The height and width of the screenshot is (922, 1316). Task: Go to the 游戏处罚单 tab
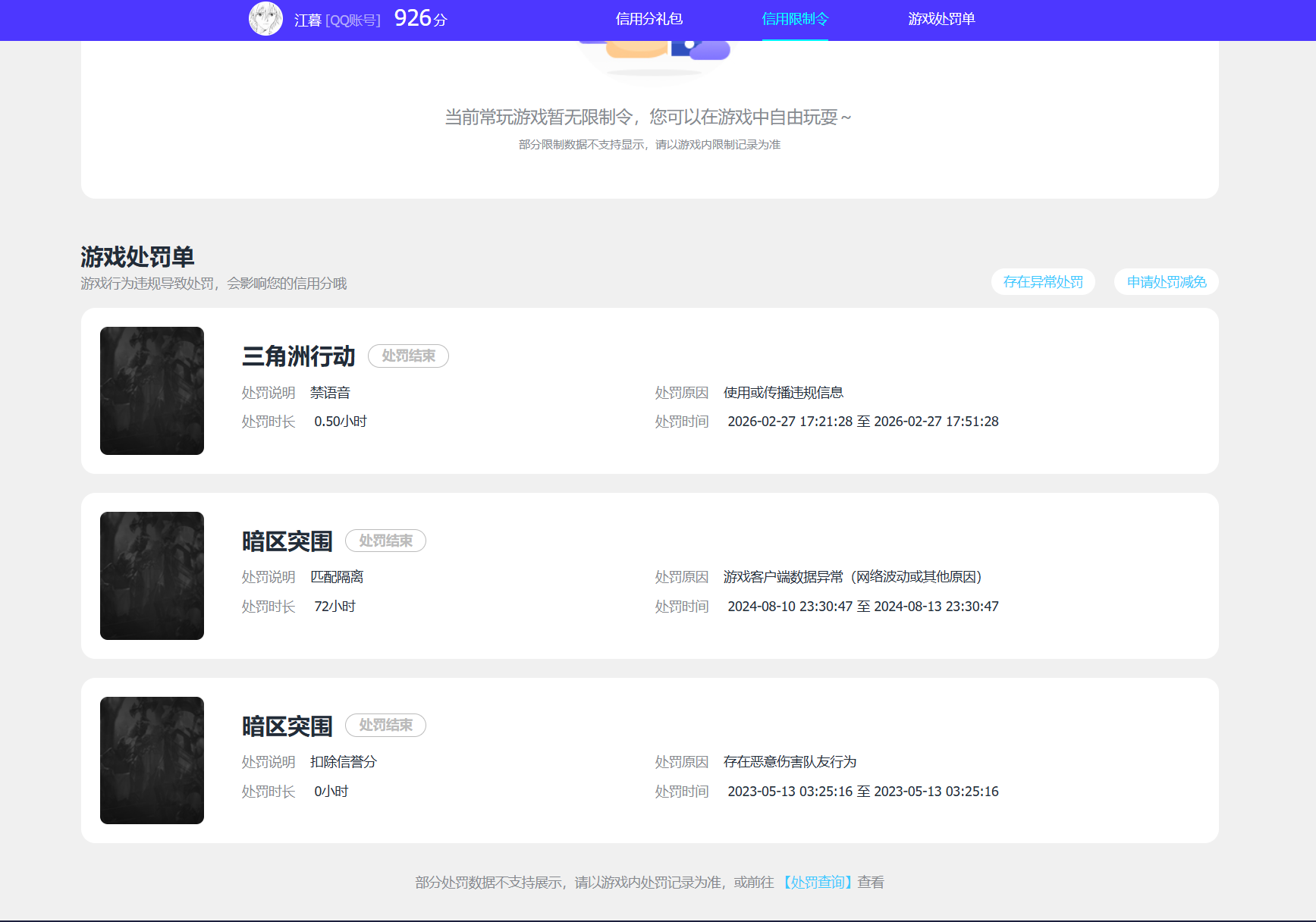941,19
